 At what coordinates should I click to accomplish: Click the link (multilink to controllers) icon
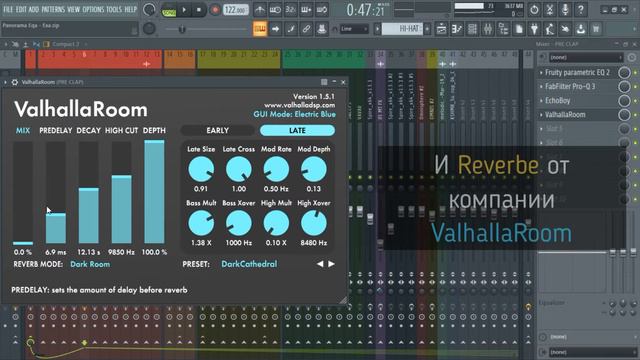tap(306, 29)
